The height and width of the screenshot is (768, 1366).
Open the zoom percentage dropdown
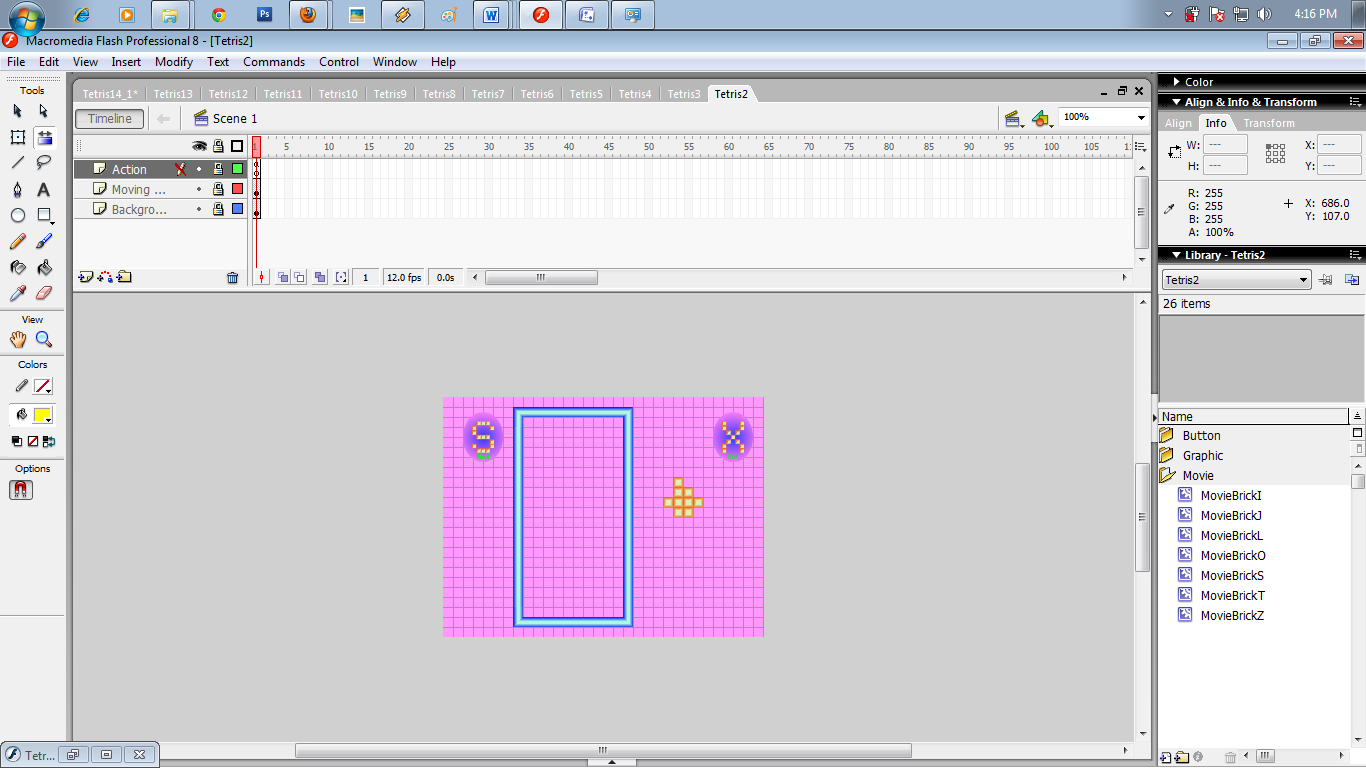tap(1140, 116)
